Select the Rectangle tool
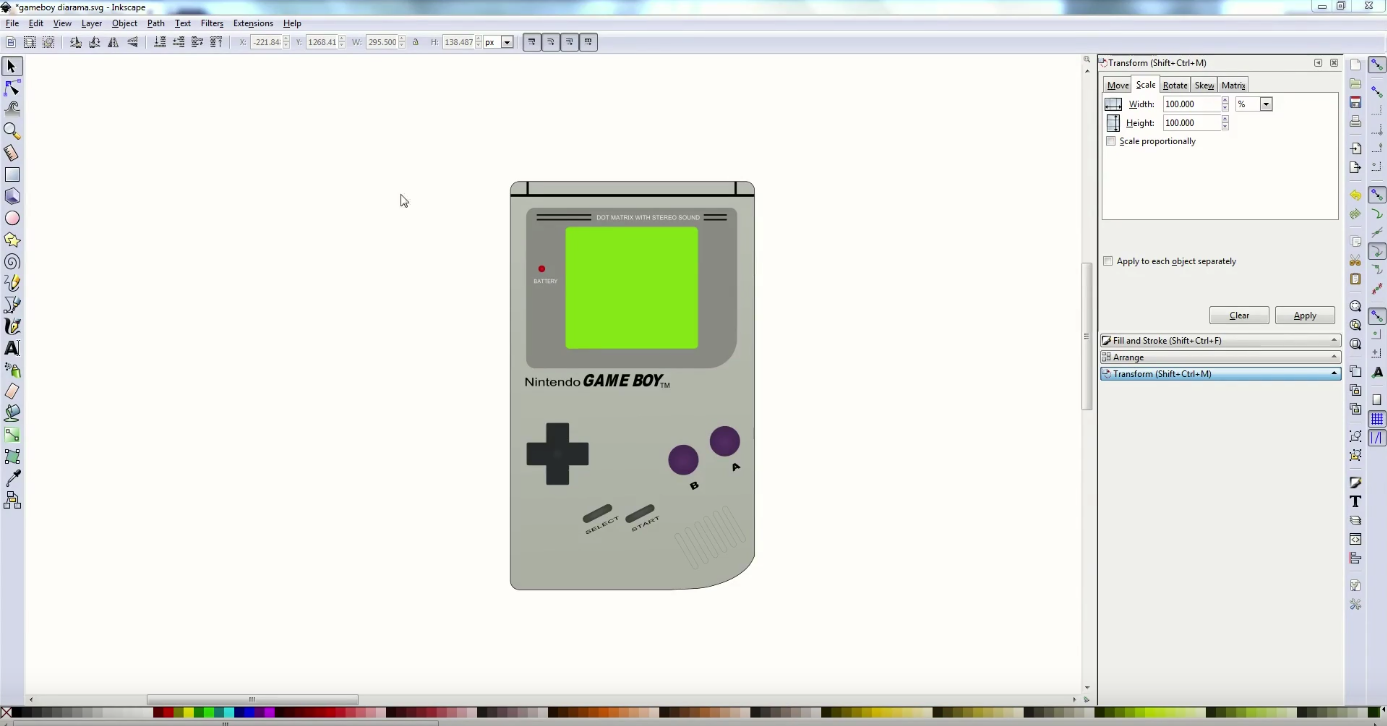 tap(12, 175)
